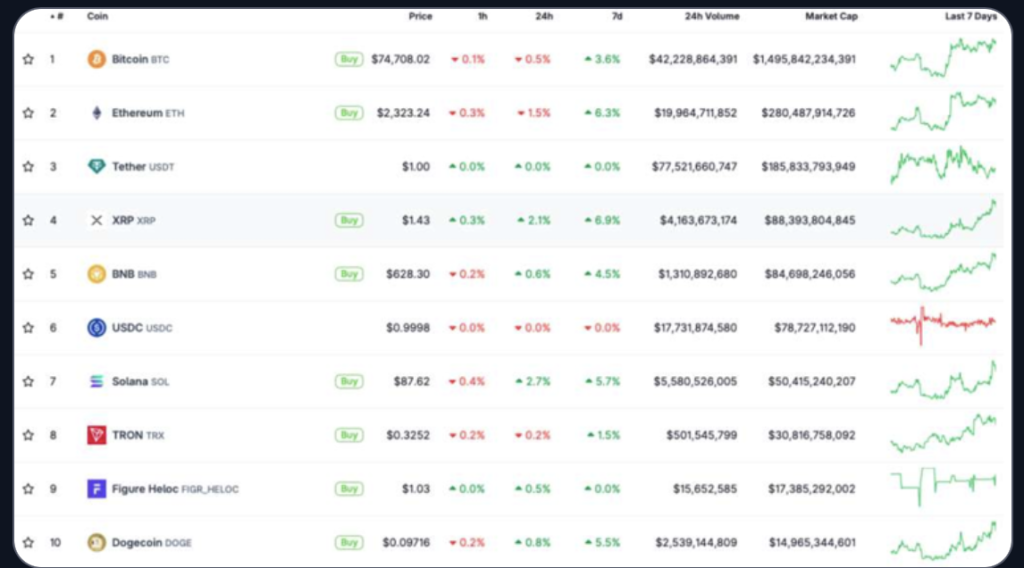Click the Solana coin logo icon
The width and height of the screenshot is (1024, 568).
(x=97, y=381)
